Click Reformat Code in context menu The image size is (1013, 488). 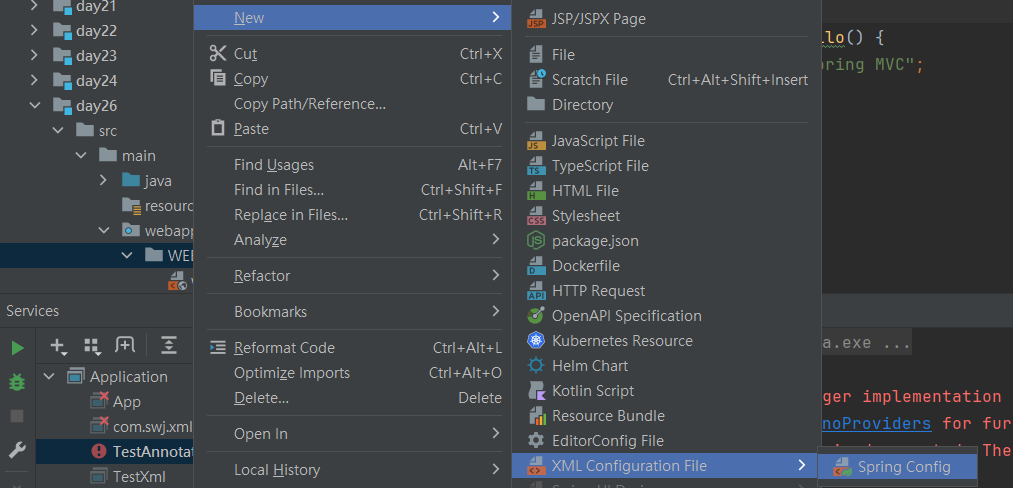tap(284, 348)
